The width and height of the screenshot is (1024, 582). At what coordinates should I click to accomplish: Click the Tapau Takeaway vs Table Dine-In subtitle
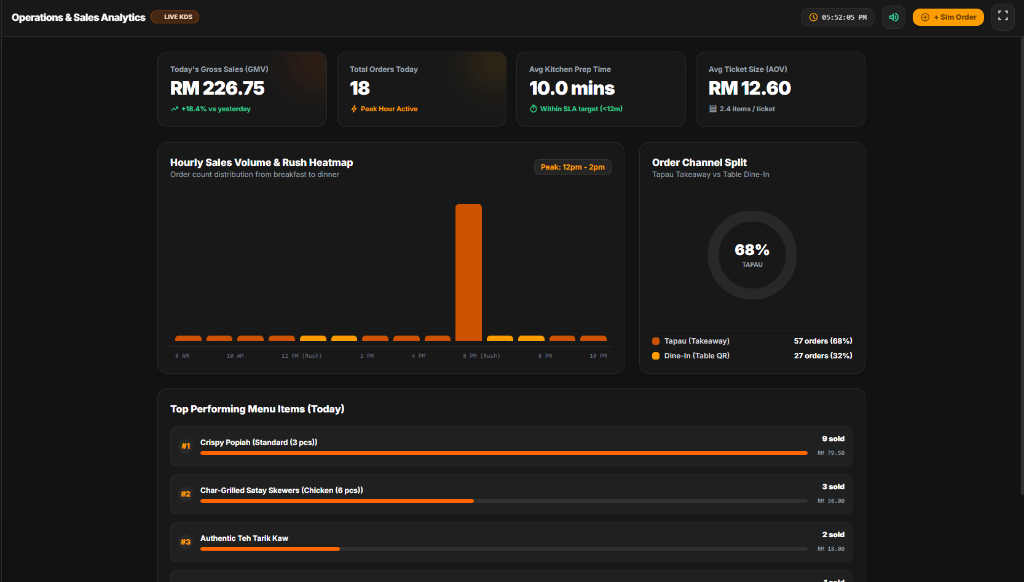[x=711, y=174]
